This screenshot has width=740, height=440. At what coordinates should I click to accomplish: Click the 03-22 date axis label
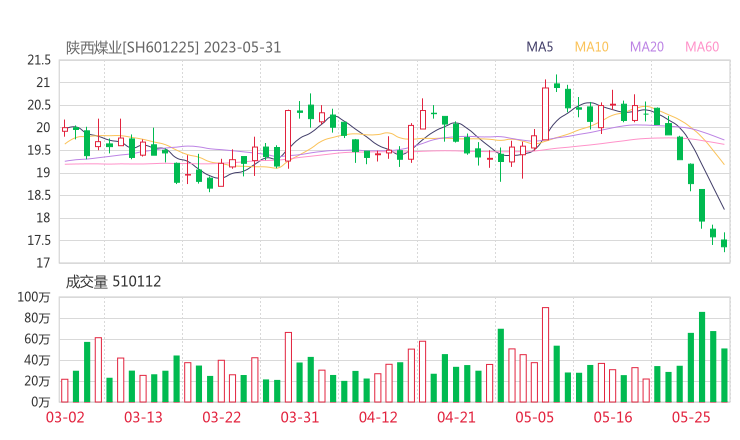tap(222, 417)
